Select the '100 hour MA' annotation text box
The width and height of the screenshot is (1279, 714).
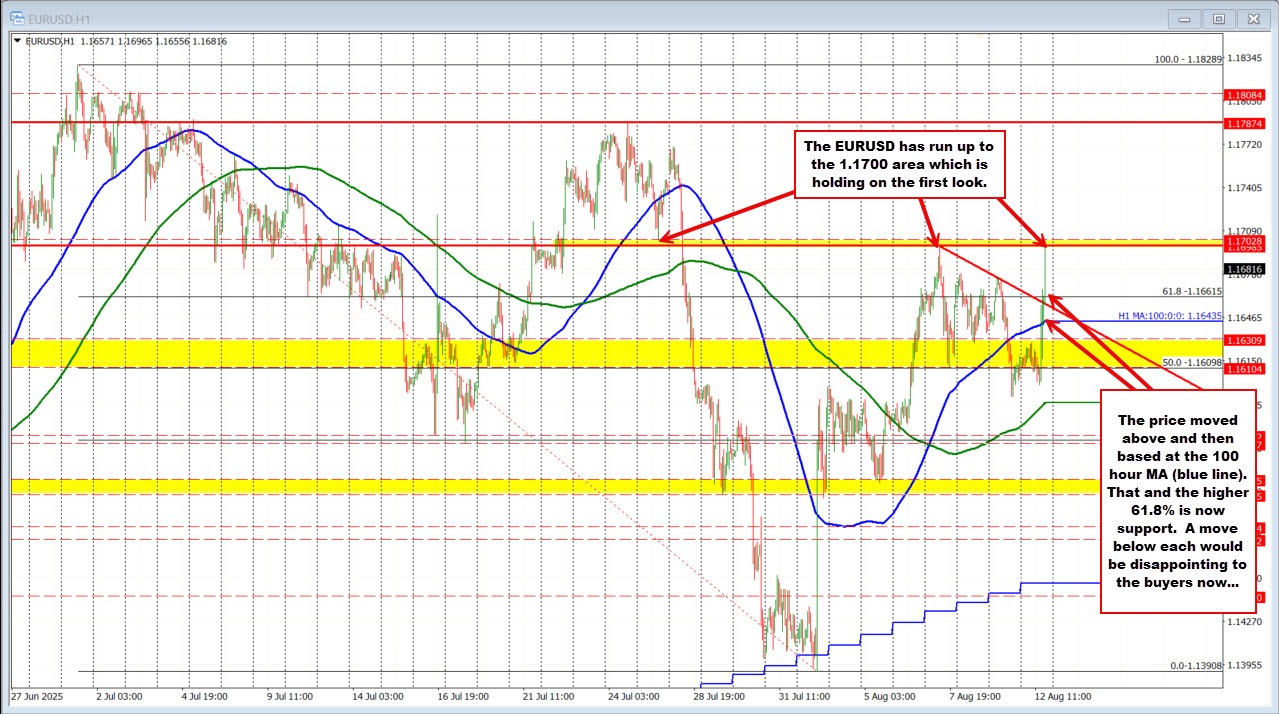pos(1177,500)
